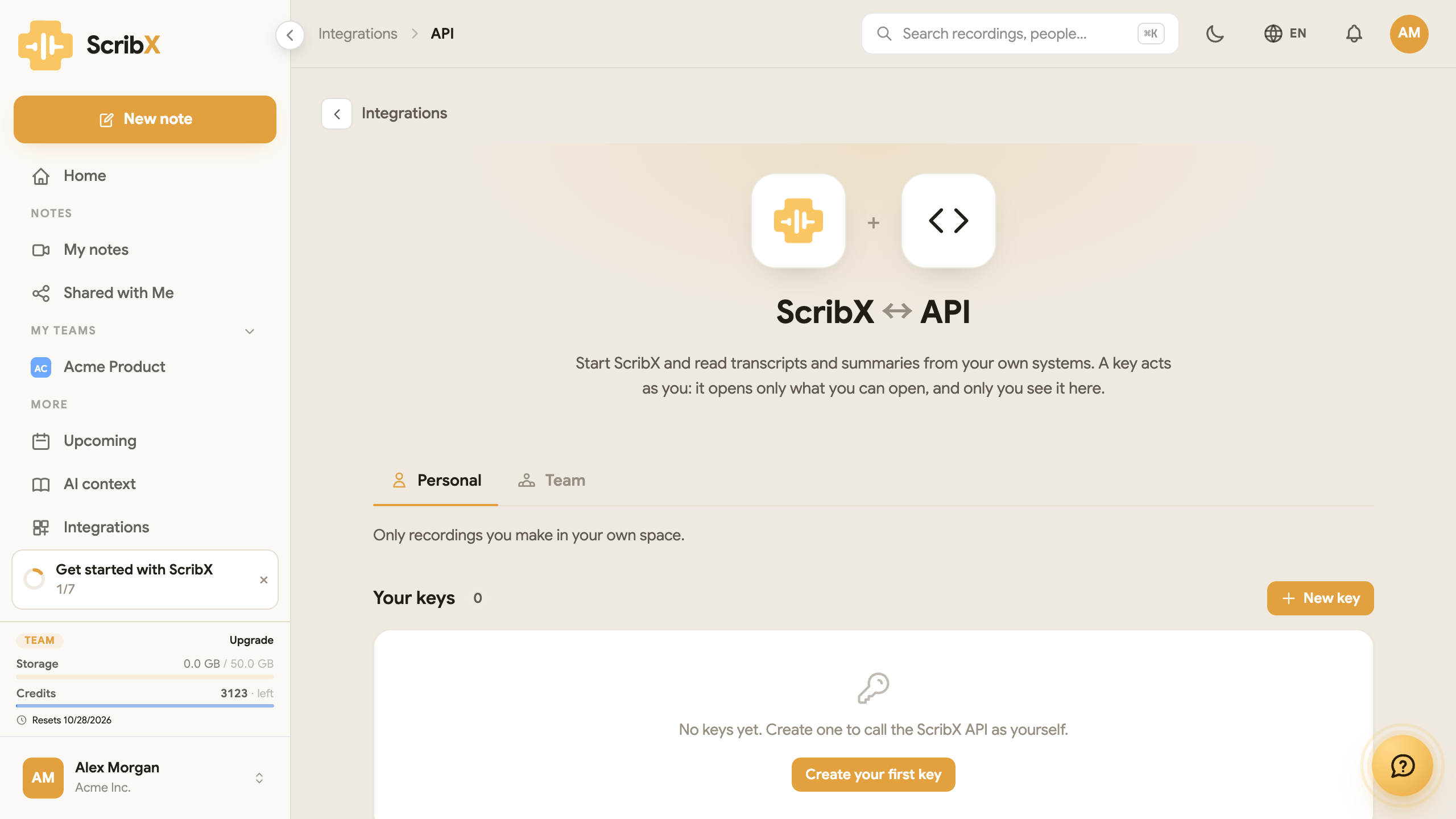Open Get started with ScribX checklist

pyautogui.click(x=145, y=579)
